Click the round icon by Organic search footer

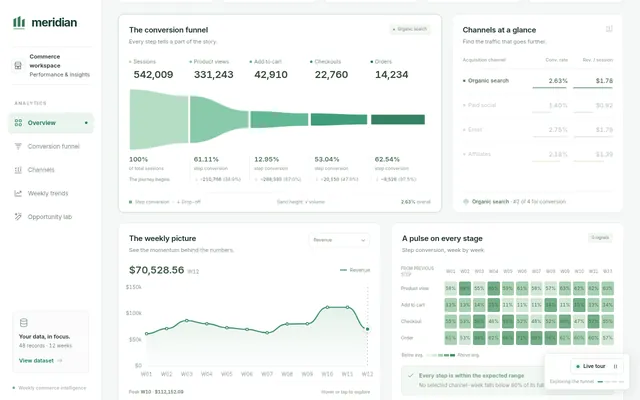point(466,201)
